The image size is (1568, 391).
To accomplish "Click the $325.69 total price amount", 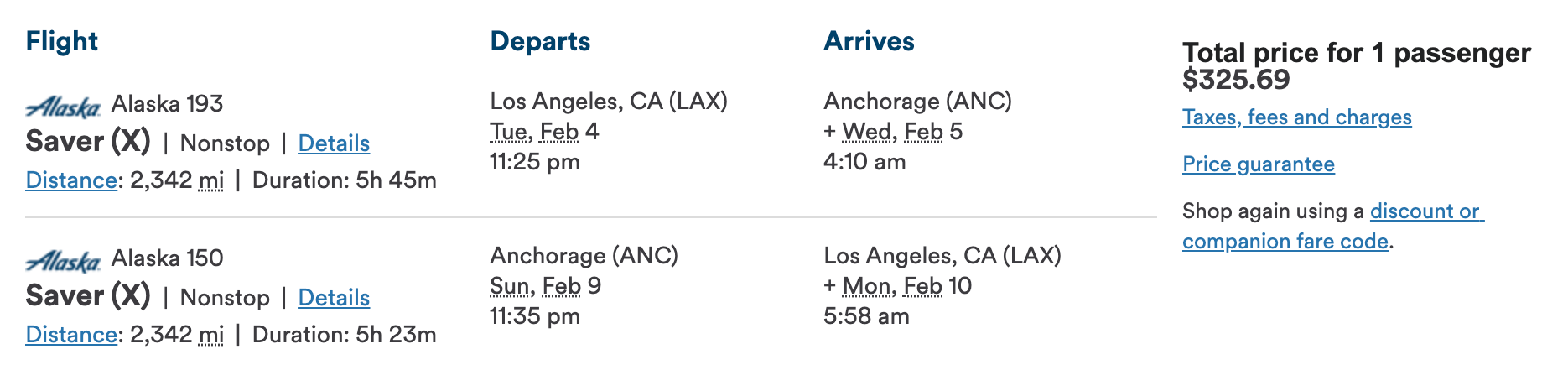I will [1236, 80].
